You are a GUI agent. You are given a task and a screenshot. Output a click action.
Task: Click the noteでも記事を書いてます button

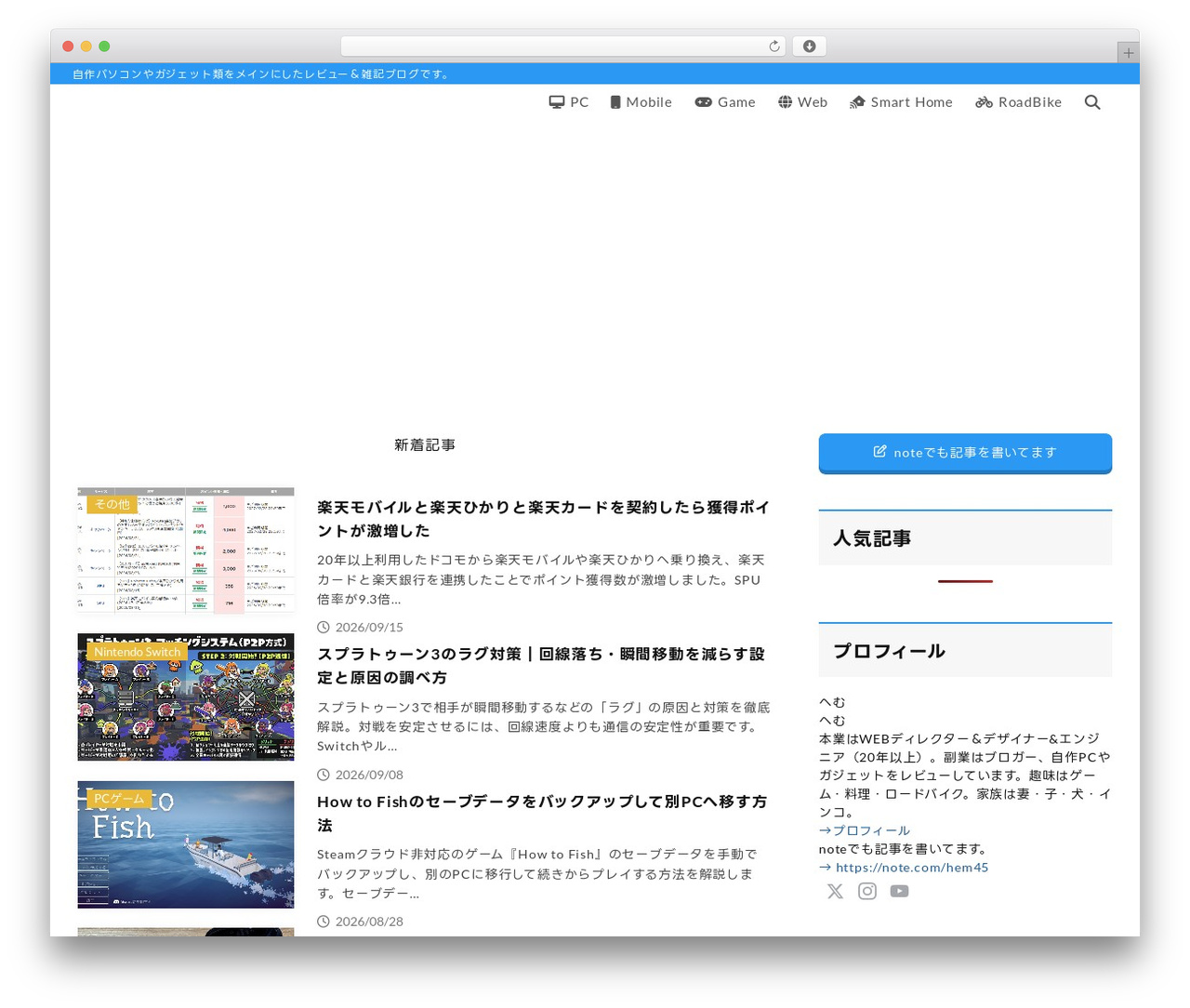pos(965,453)
